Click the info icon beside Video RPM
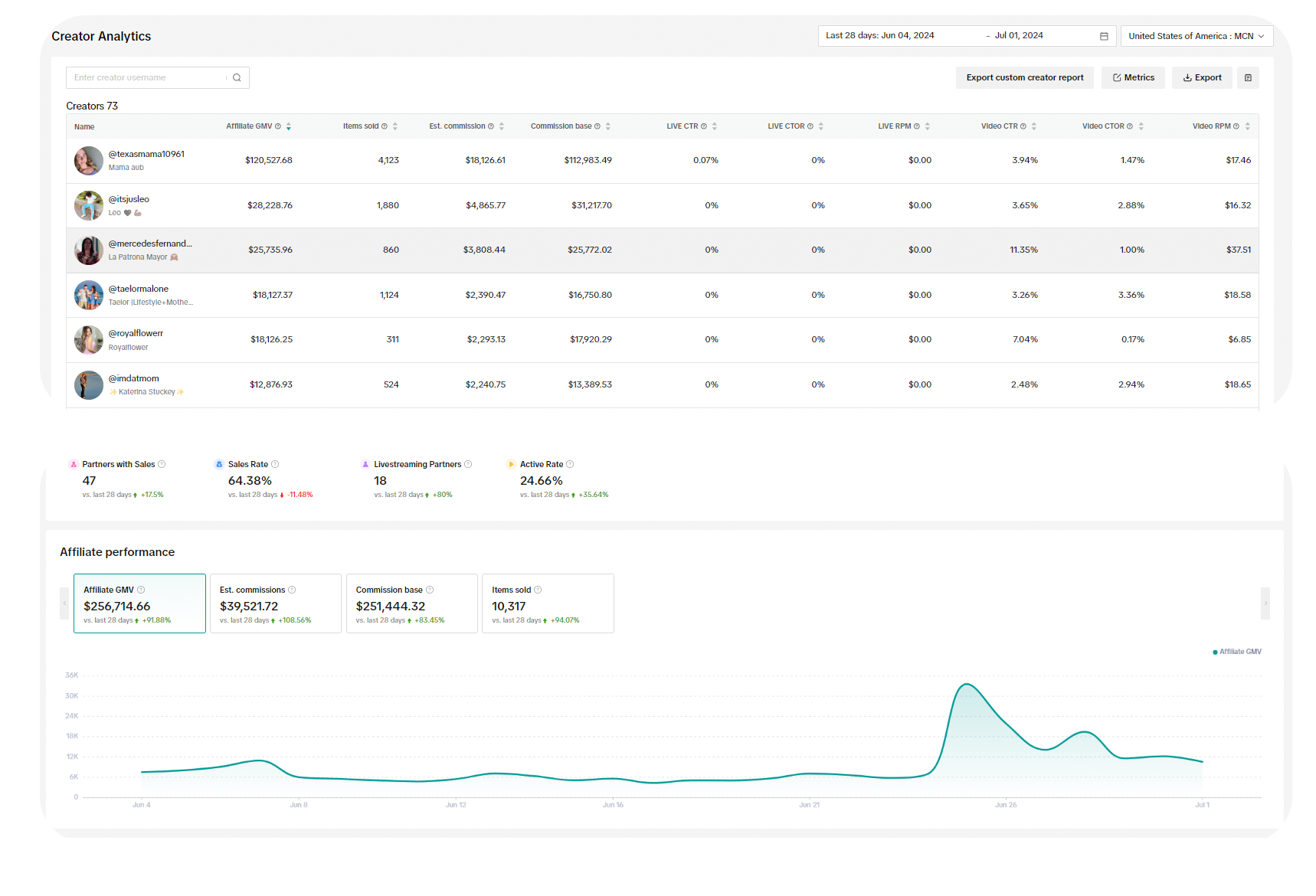Screen dimensions: 1316x896 tap(1236, 126)
